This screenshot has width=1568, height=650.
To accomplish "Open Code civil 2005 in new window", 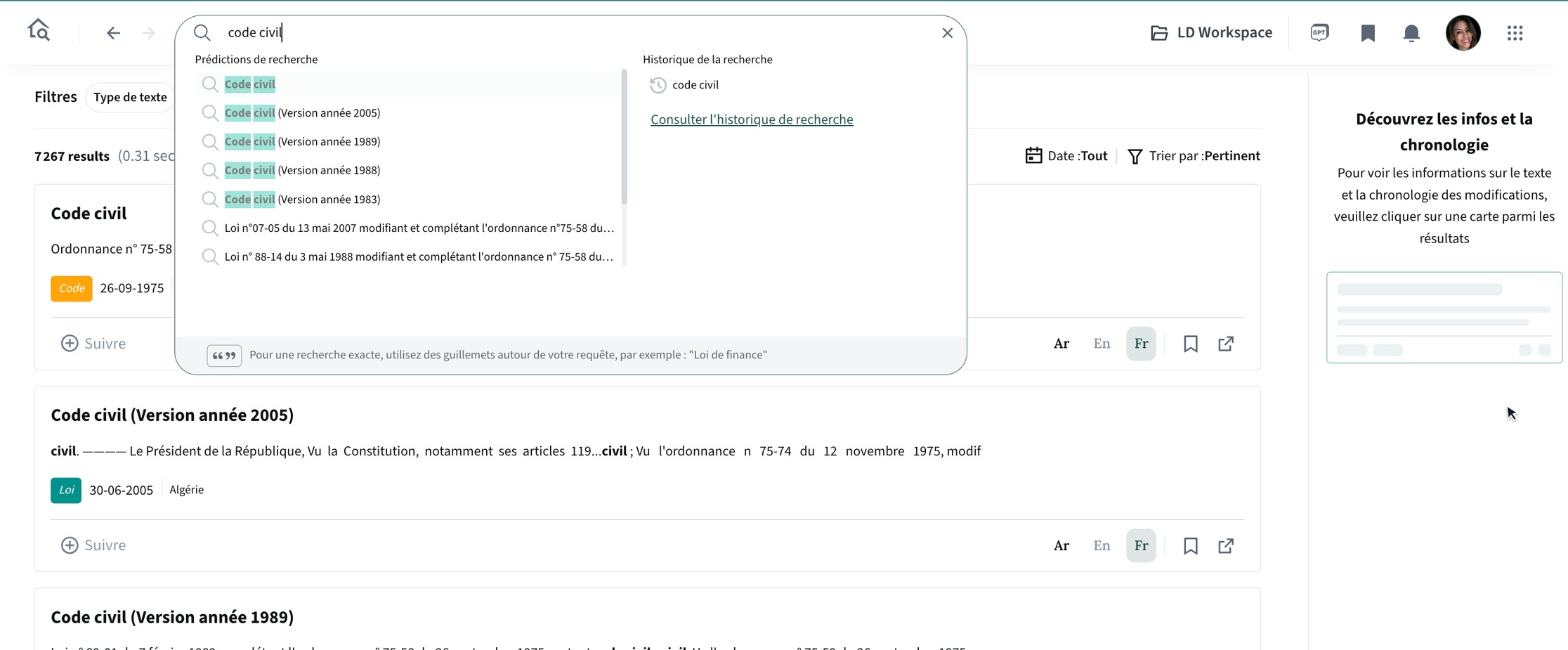I will pos(1226,546).
